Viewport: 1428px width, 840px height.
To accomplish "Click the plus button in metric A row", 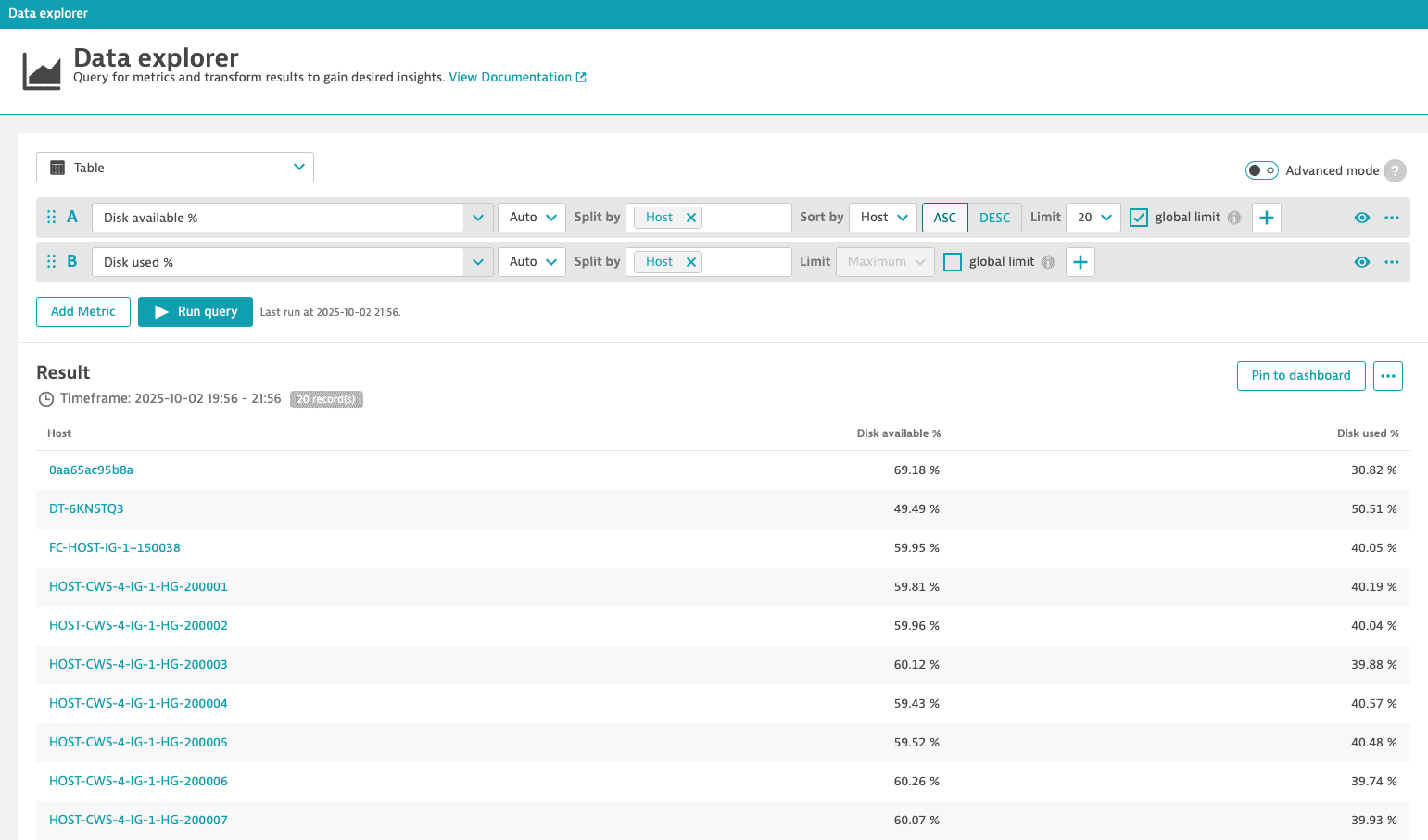I will 1267,218.
